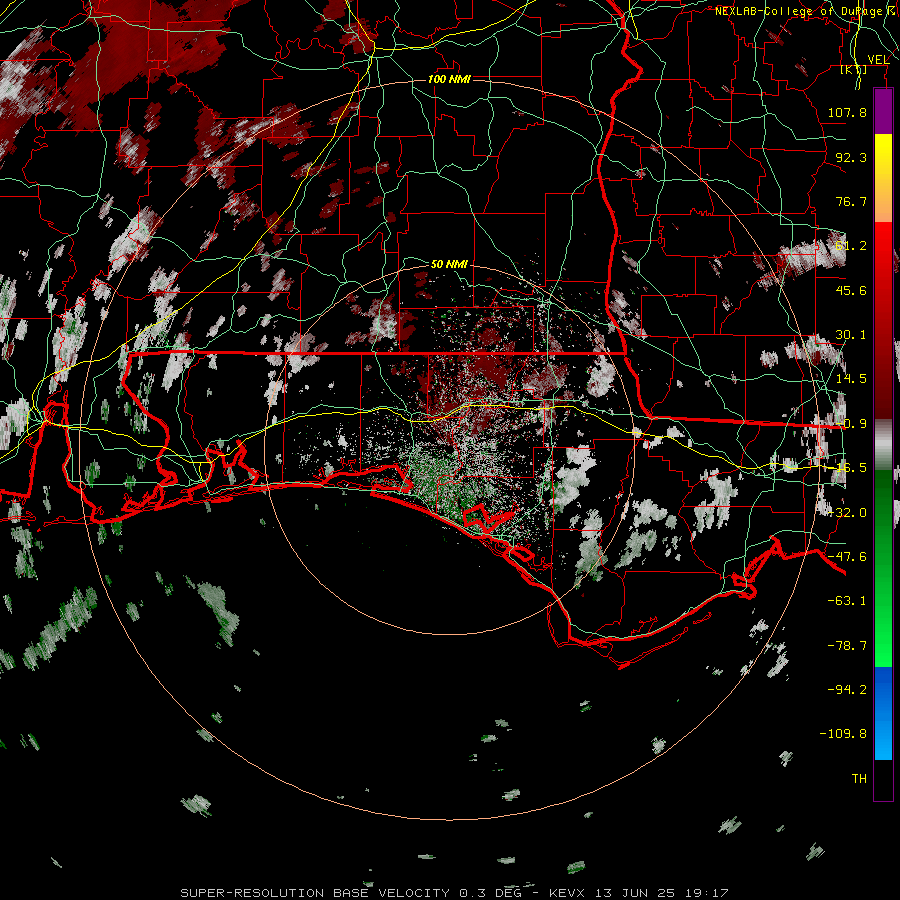Screen dimensions: 900x900
Task: Click the VEL legend title
Action: click(878, 60)
